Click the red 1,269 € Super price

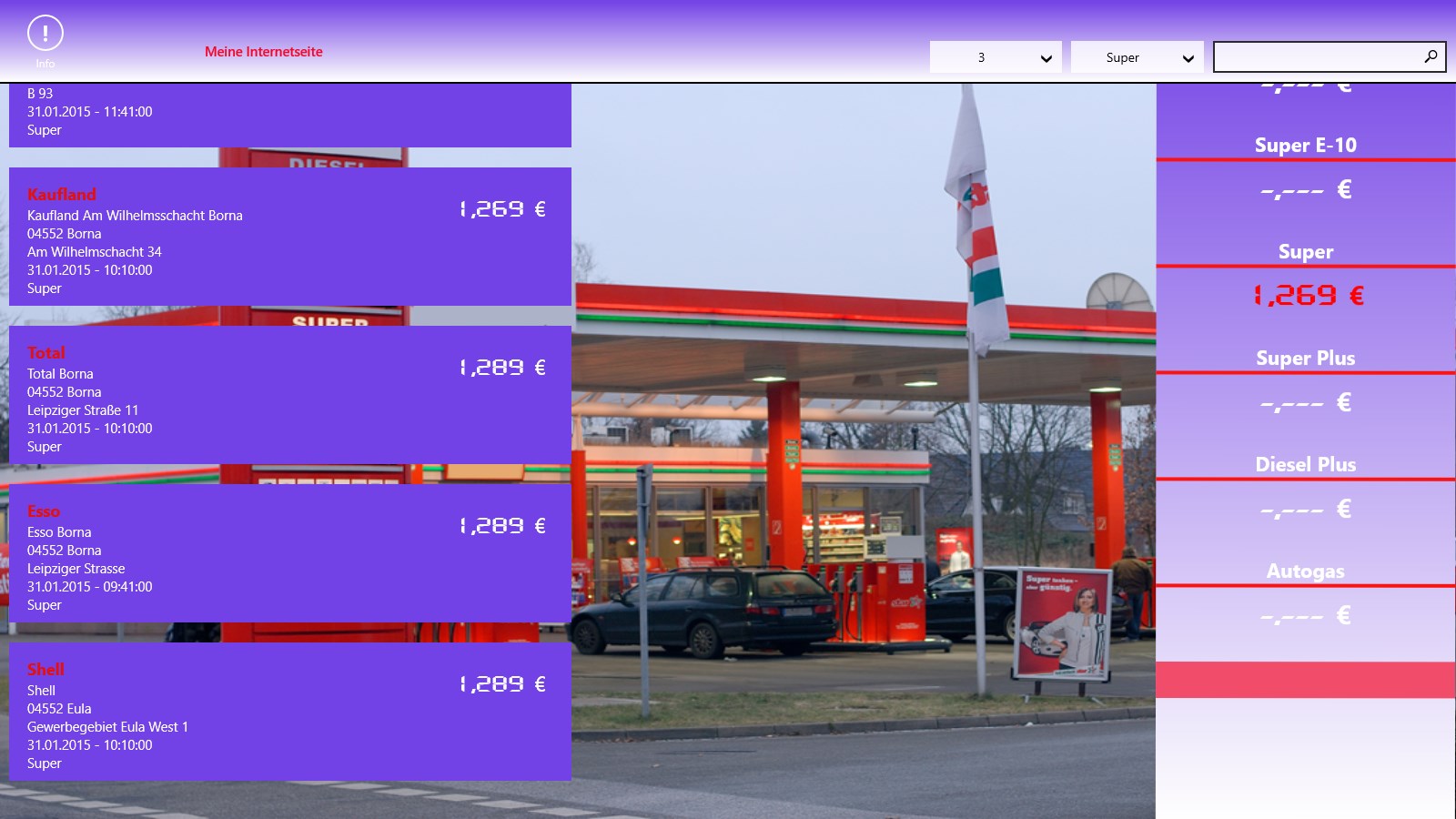(1308, 296)
